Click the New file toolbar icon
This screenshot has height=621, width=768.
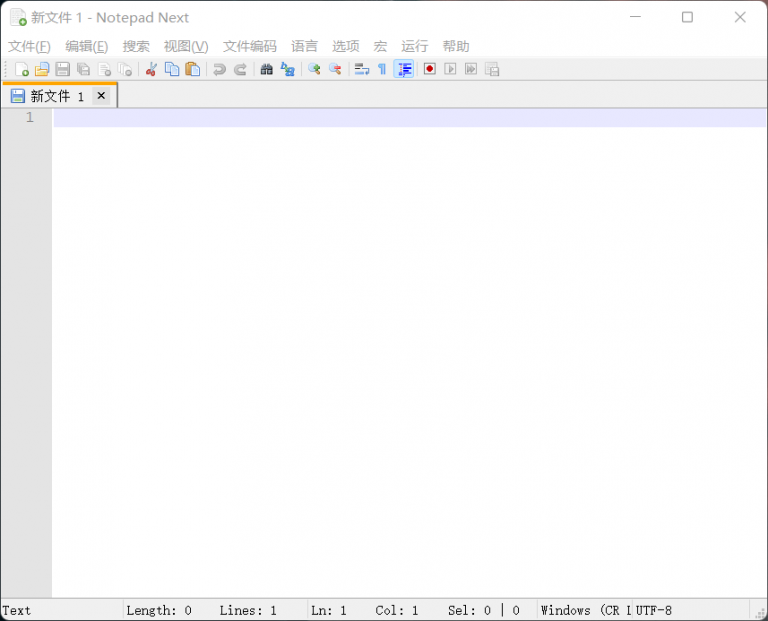(22, 69)
